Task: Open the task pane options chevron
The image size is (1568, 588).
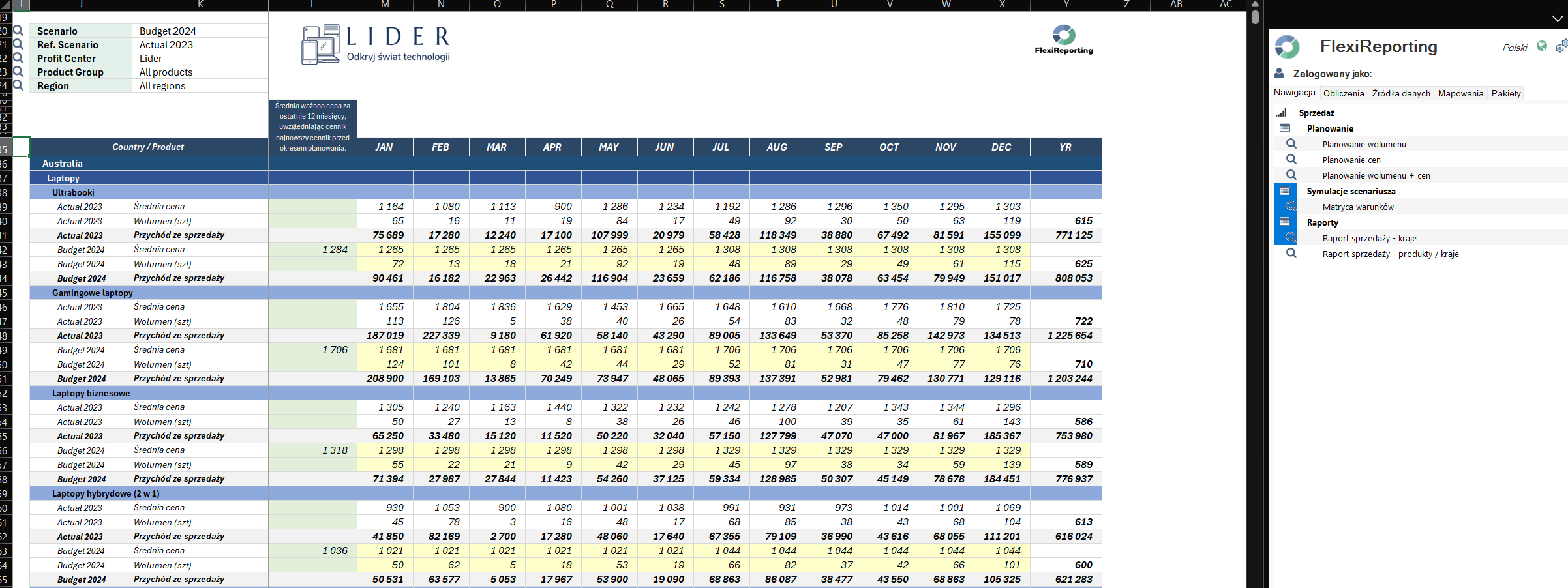Action: [1558, 18]
